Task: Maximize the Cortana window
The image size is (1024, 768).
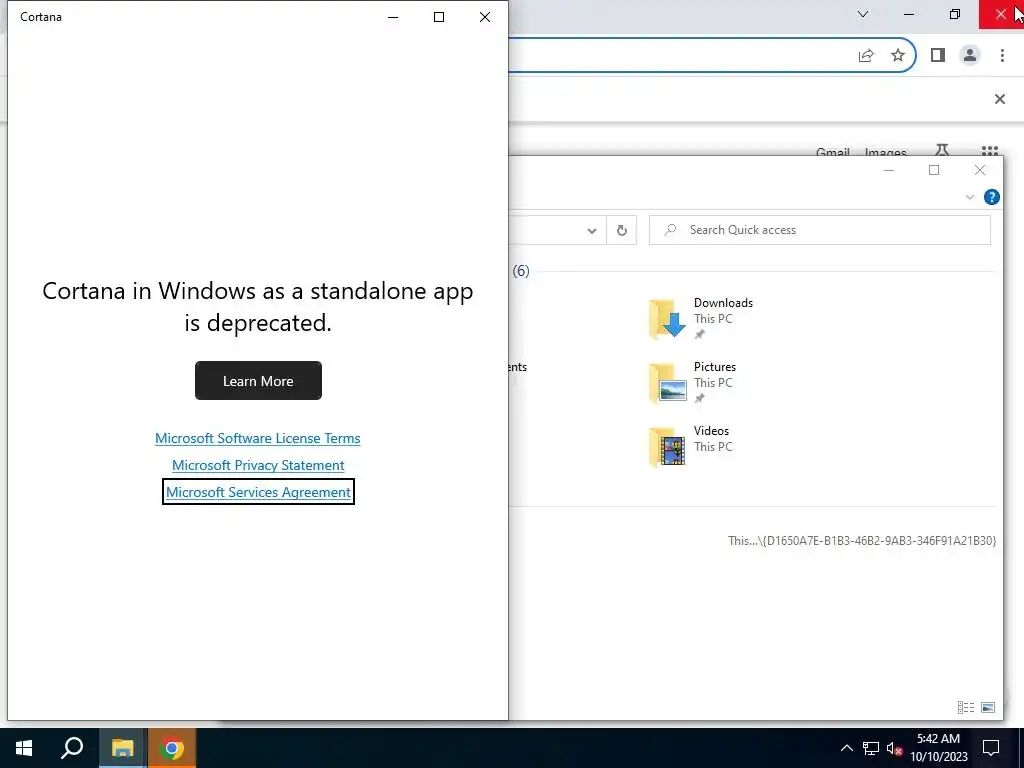Action: pos(439,17)
